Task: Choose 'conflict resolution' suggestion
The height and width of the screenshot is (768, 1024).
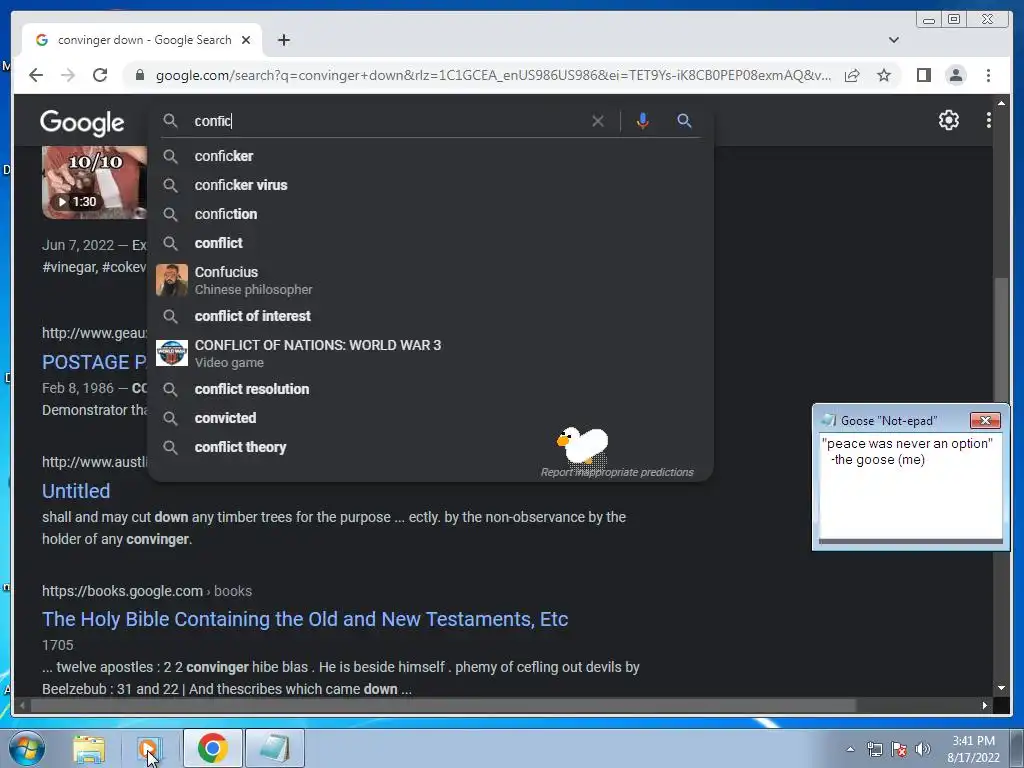Action: pos(430,389)
